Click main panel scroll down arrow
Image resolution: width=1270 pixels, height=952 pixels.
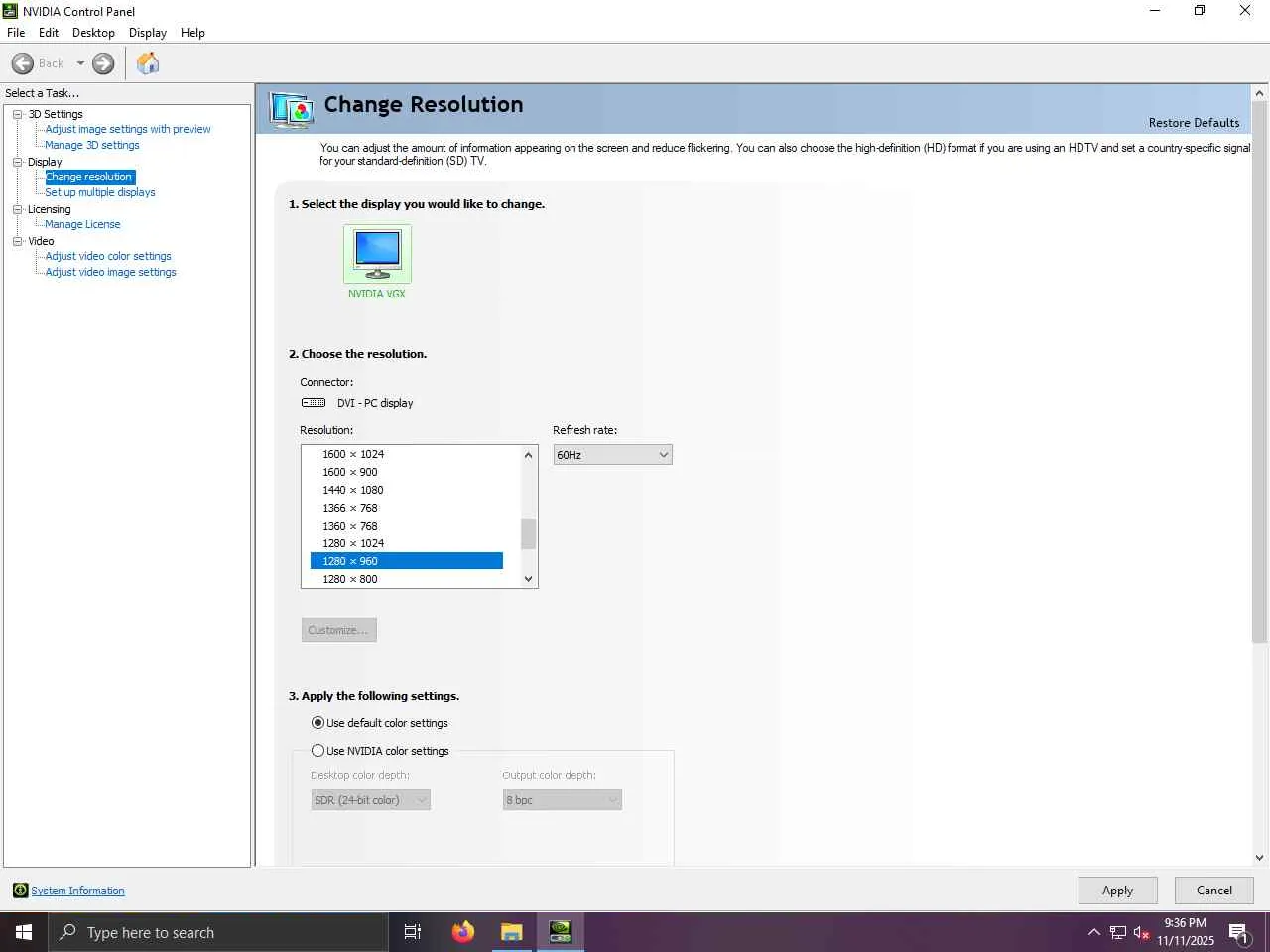click(1260, 858)
